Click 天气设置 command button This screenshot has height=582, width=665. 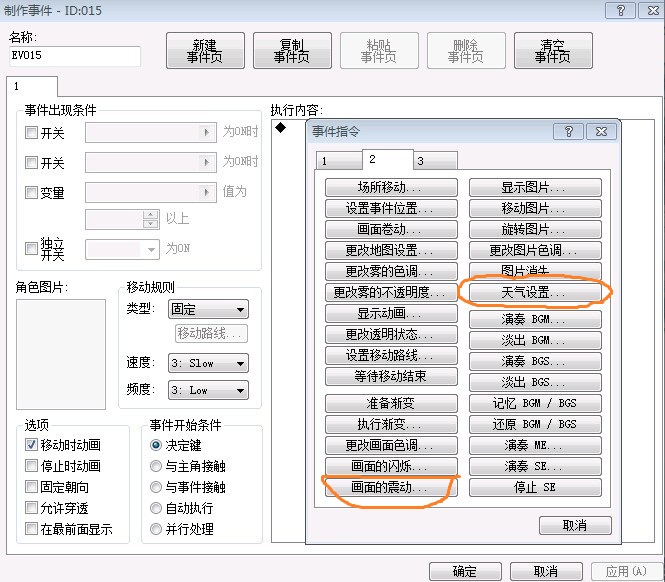tap(535, 292)
